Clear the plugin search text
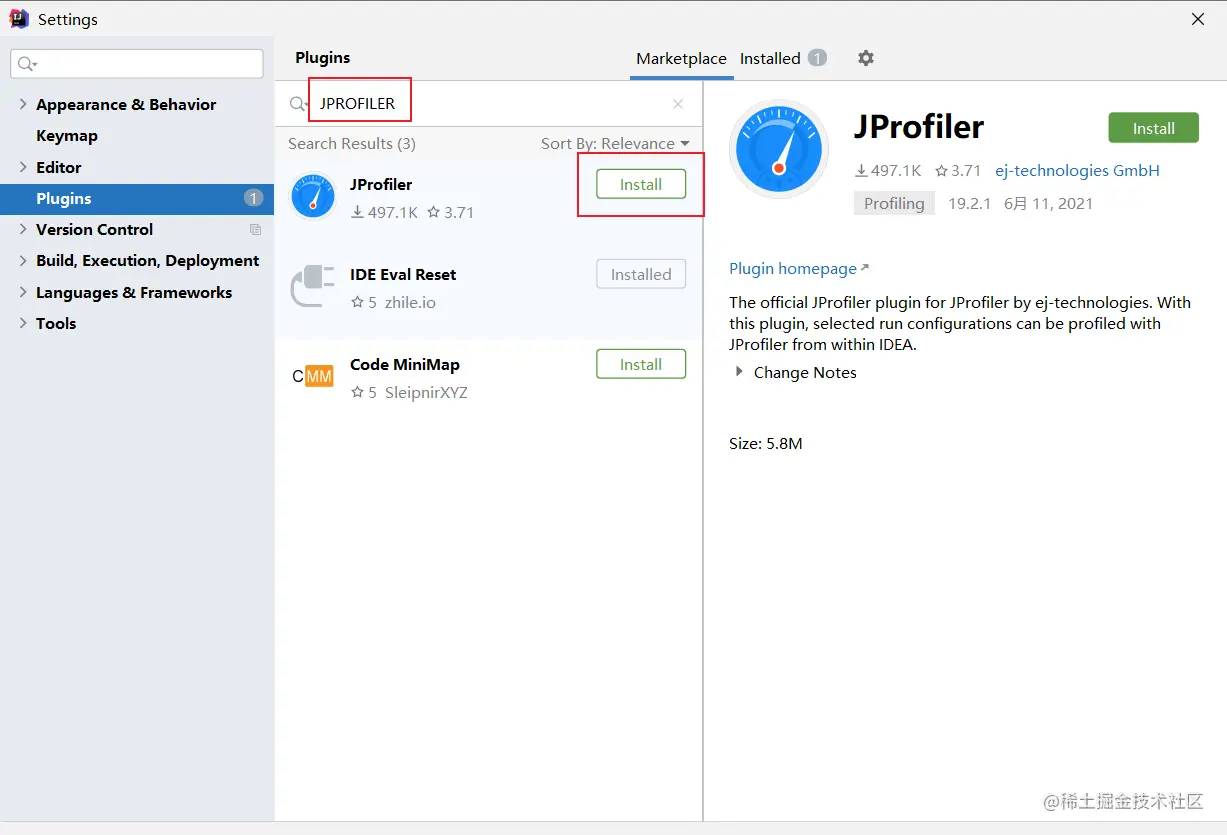Screen dimensions: 1227x835 [x=678, y=104]
